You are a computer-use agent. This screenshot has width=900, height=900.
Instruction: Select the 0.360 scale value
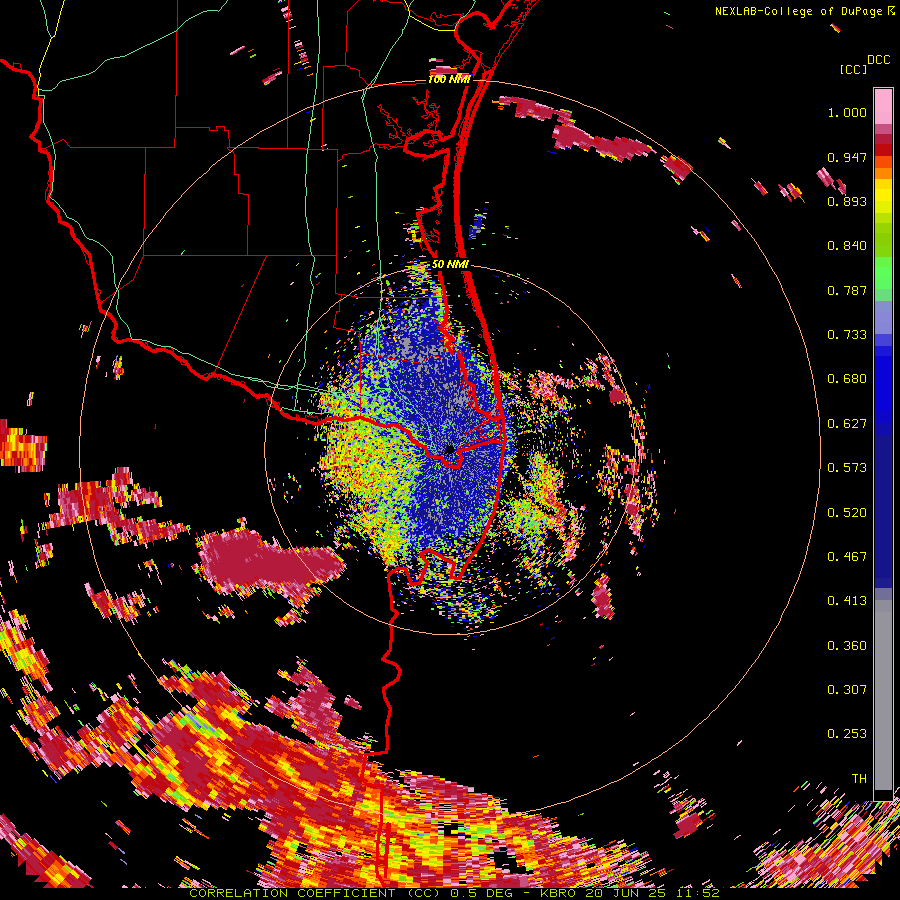[847, 645]
